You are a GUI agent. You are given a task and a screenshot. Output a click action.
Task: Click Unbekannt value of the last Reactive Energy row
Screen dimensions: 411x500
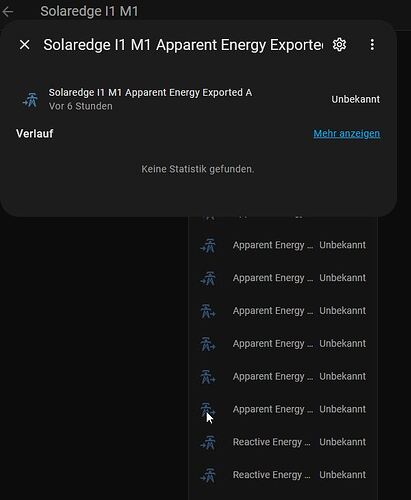(342, 475)
